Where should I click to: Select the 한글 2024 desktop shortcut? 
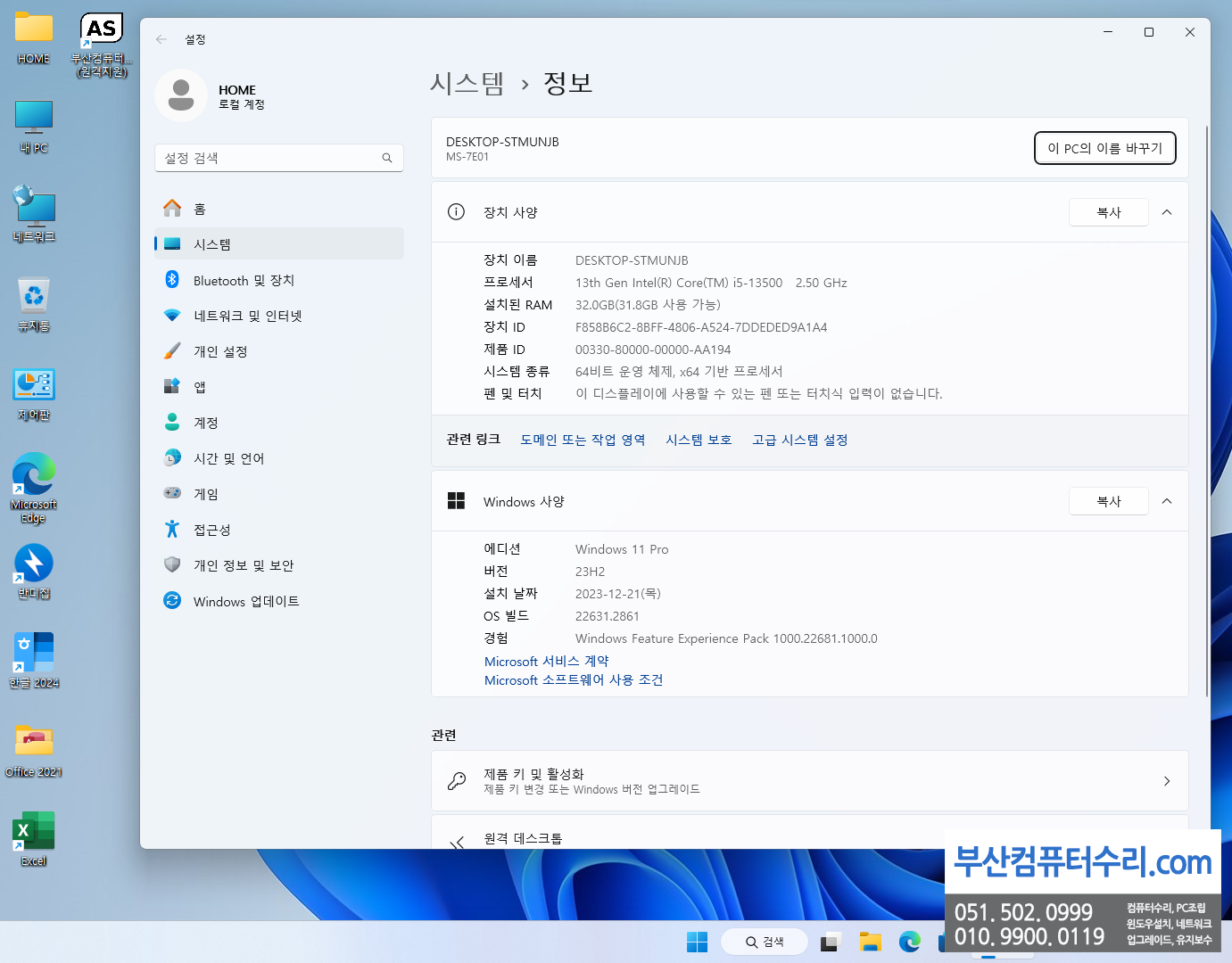[34, 661]
